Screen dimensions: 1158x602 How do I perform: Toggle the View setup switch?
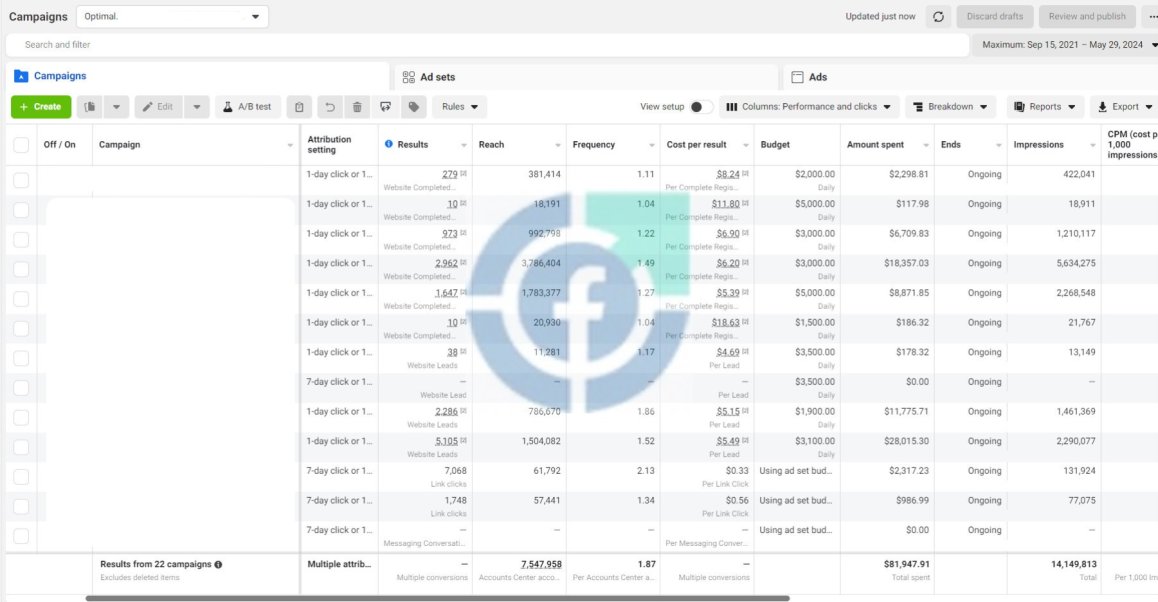[x=700, y=107]
